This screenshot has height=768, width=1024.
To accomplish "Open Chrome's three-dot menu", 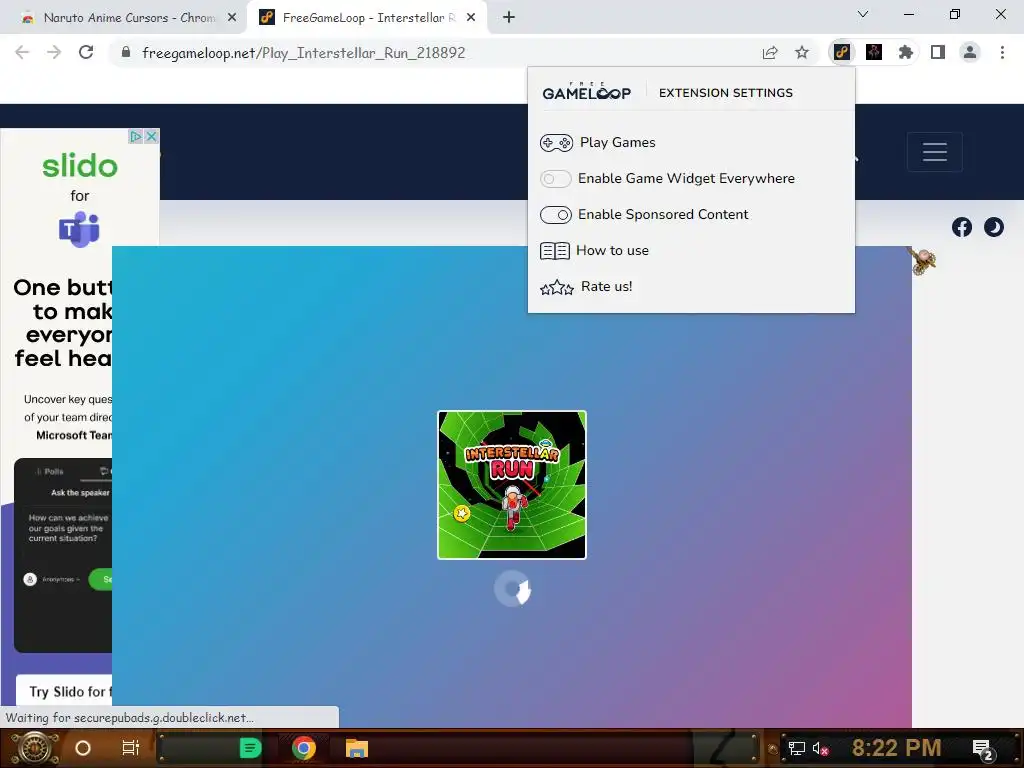I will [x=1002, y=52].
